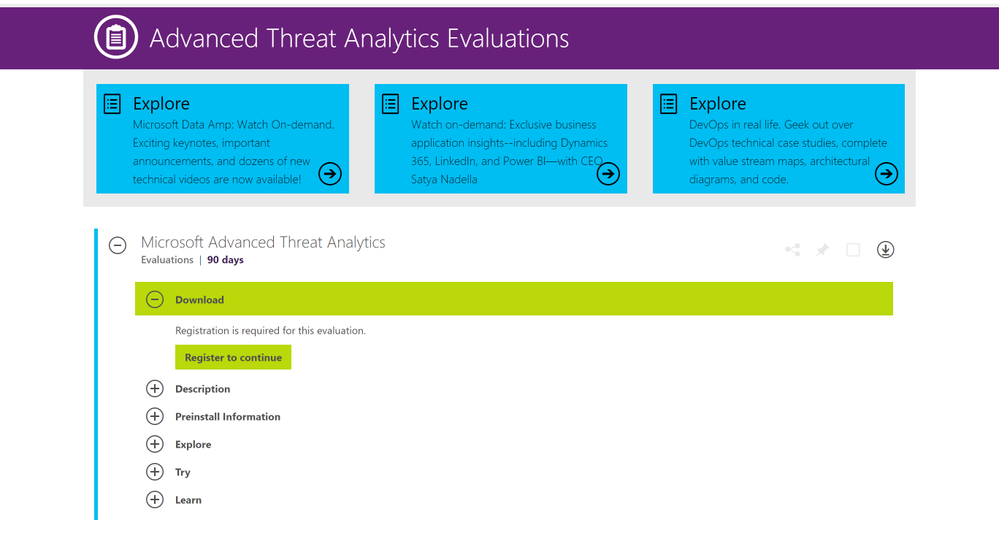The image size is (999, 536).
Task: Collapse the green Download section
Action: (x=155, y=300)
